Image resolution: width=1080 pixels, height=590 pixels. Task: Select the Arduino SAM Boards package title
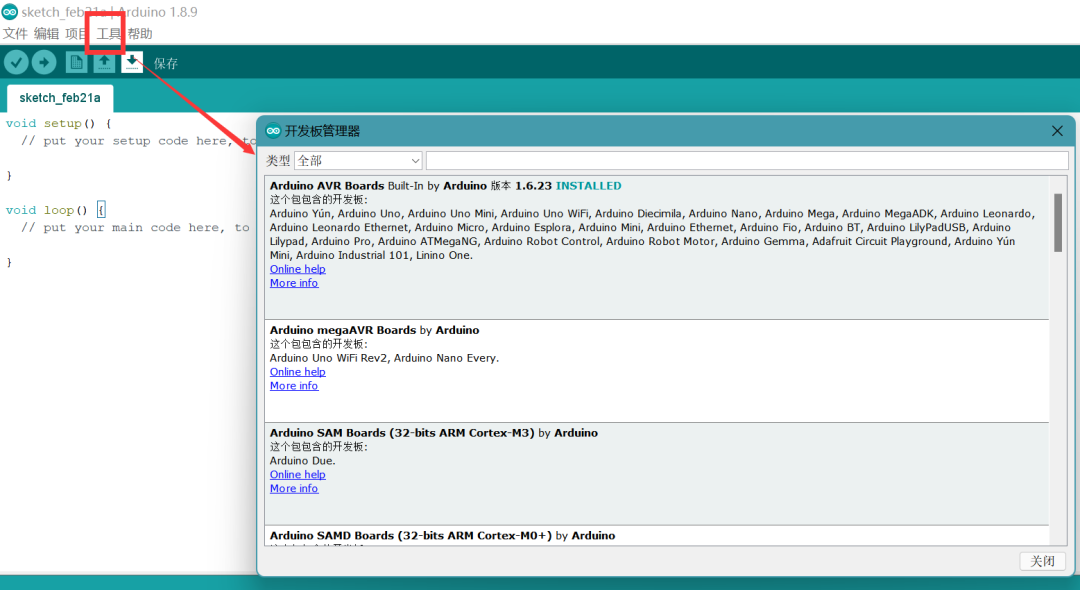402,432
